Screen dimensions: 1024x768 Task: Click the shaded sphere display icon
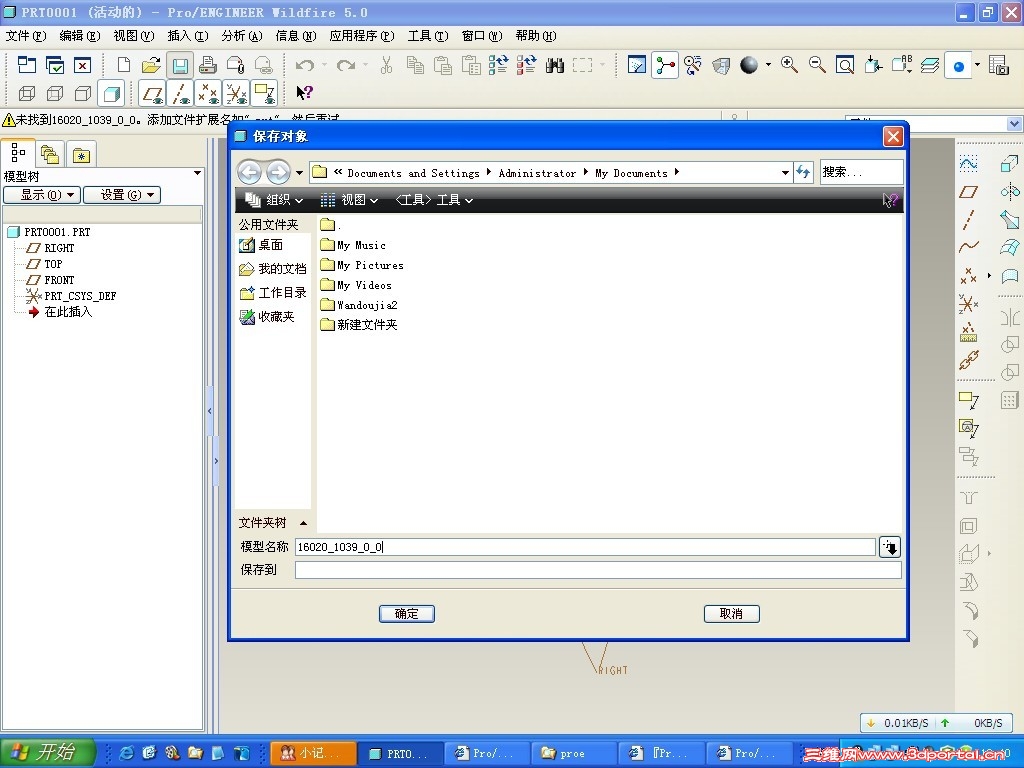pyautogui.click(x=749, y=65)
